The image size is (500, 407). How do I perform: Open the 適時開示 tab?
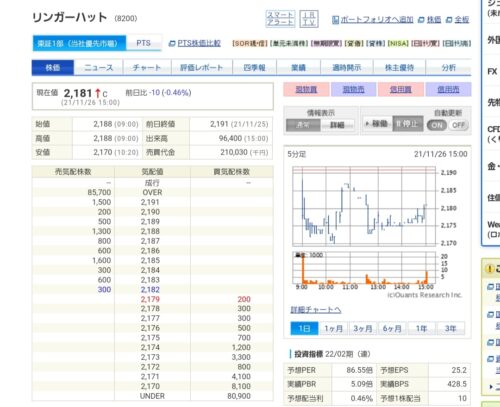[347, 68]
